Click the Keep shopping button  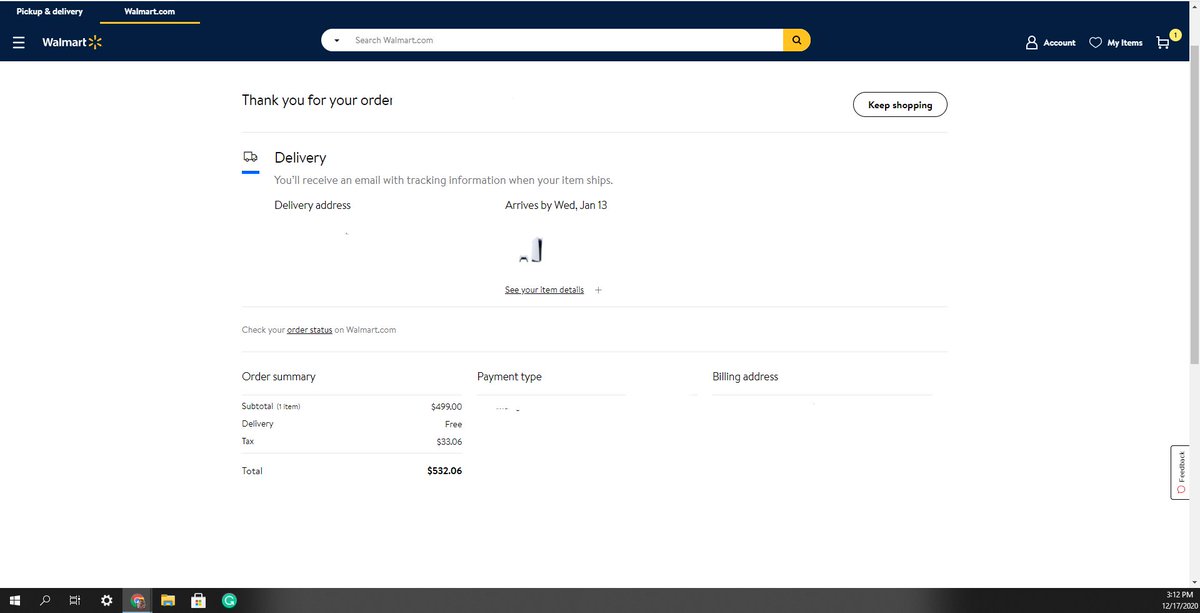click(900, 105)
